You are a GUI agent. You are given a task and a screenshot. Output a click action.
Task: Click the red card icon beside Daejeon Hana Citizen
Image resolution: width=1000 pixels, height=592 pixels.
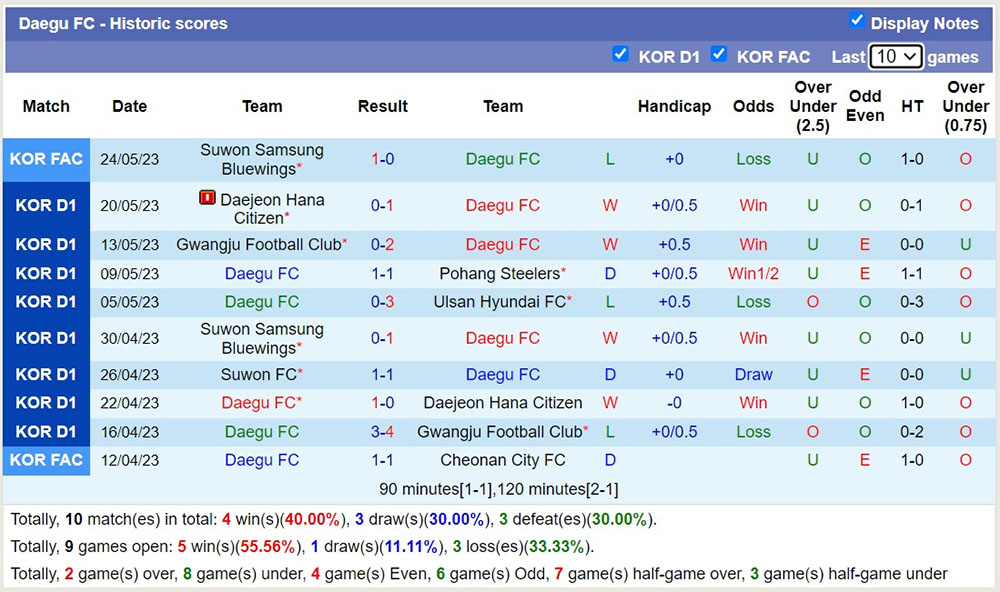[x=205, y=199]
